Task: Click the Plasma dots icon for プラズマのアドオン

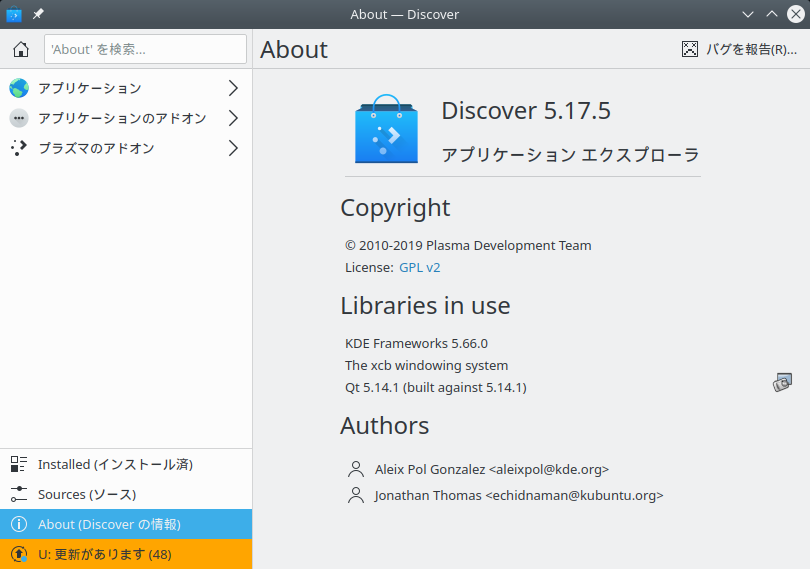Action: coord(19,148)
